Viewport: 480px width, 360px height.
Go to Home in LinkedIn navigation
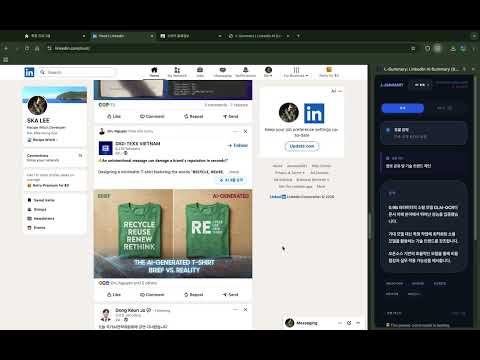pyautogui.click(x=154, y=72)
